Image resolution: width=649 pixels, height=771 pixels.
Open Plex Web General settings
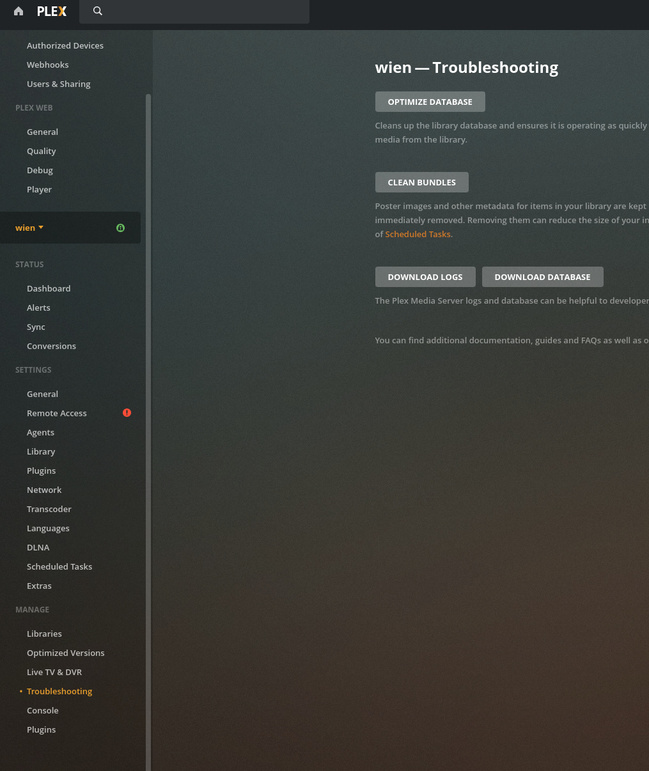click(x=42, y=132)
